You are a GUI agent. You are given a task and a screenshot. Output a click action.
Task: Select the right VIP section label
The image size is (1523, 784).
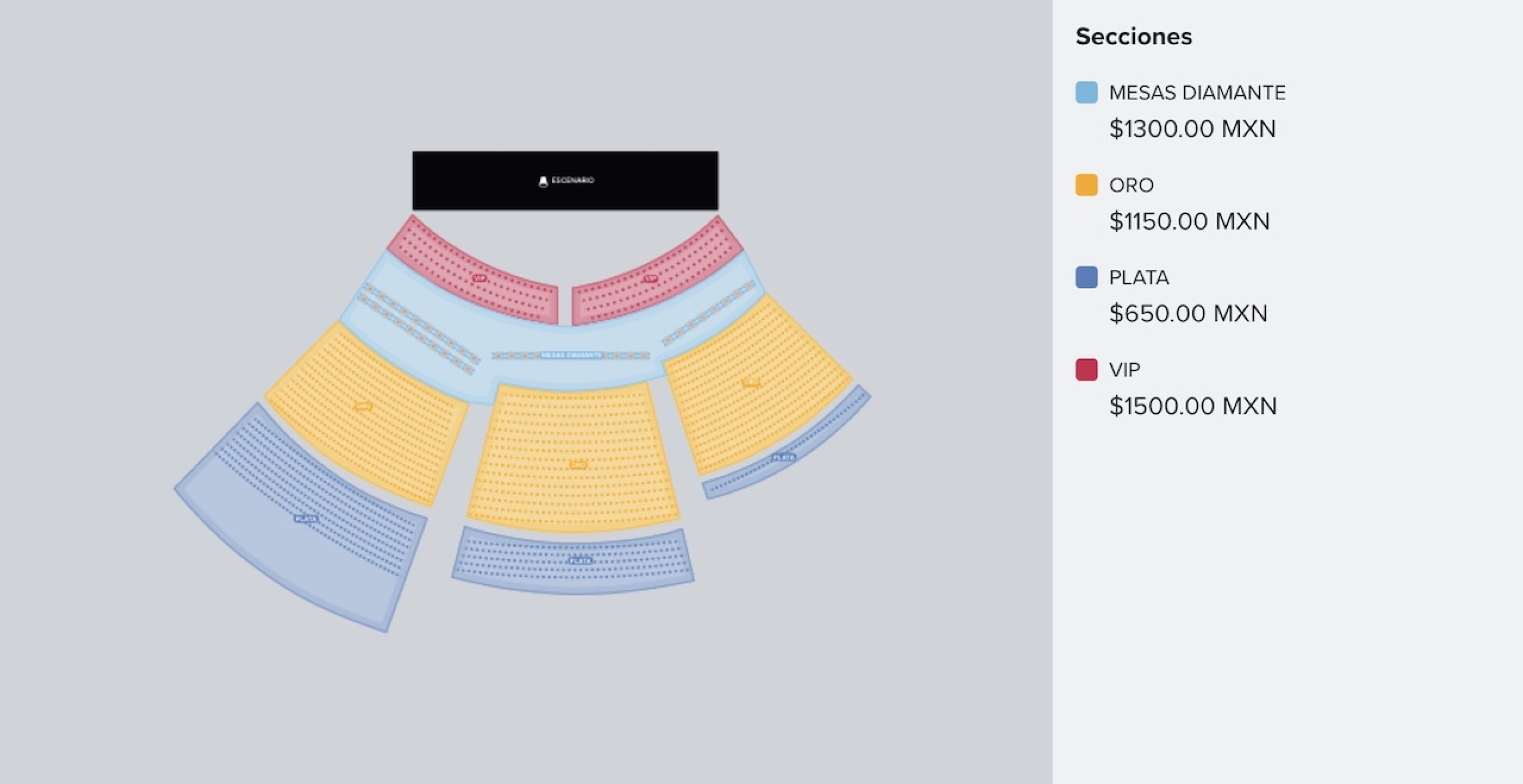[650, 278]
